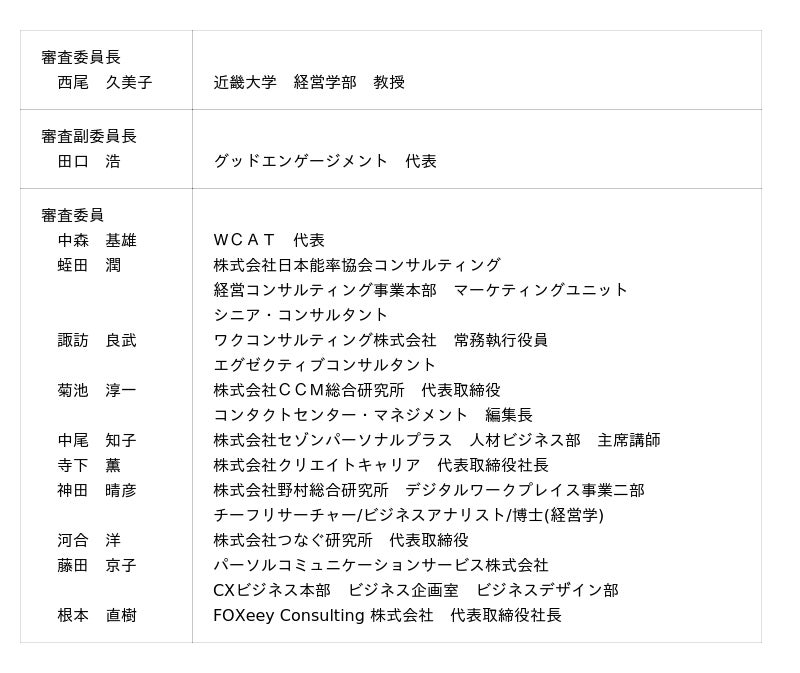Select the name 中尾 知子
The width and height of the screenshot is (800, 673).
pos(97,440)
